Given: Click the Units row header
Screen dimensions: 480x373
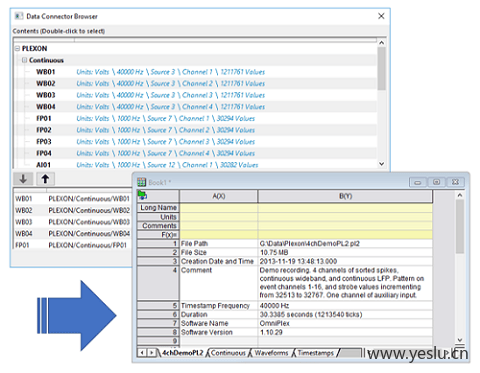Looking at the screenshot, I should (158, 217).
